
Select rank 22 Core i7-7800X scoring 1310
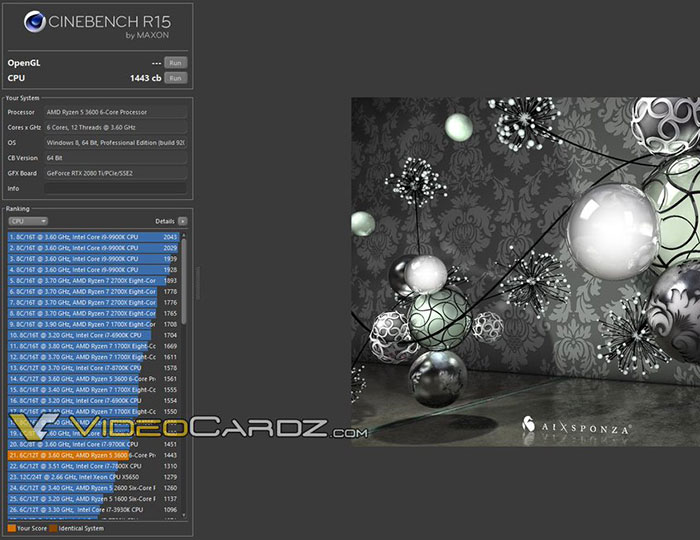[93, 466]
